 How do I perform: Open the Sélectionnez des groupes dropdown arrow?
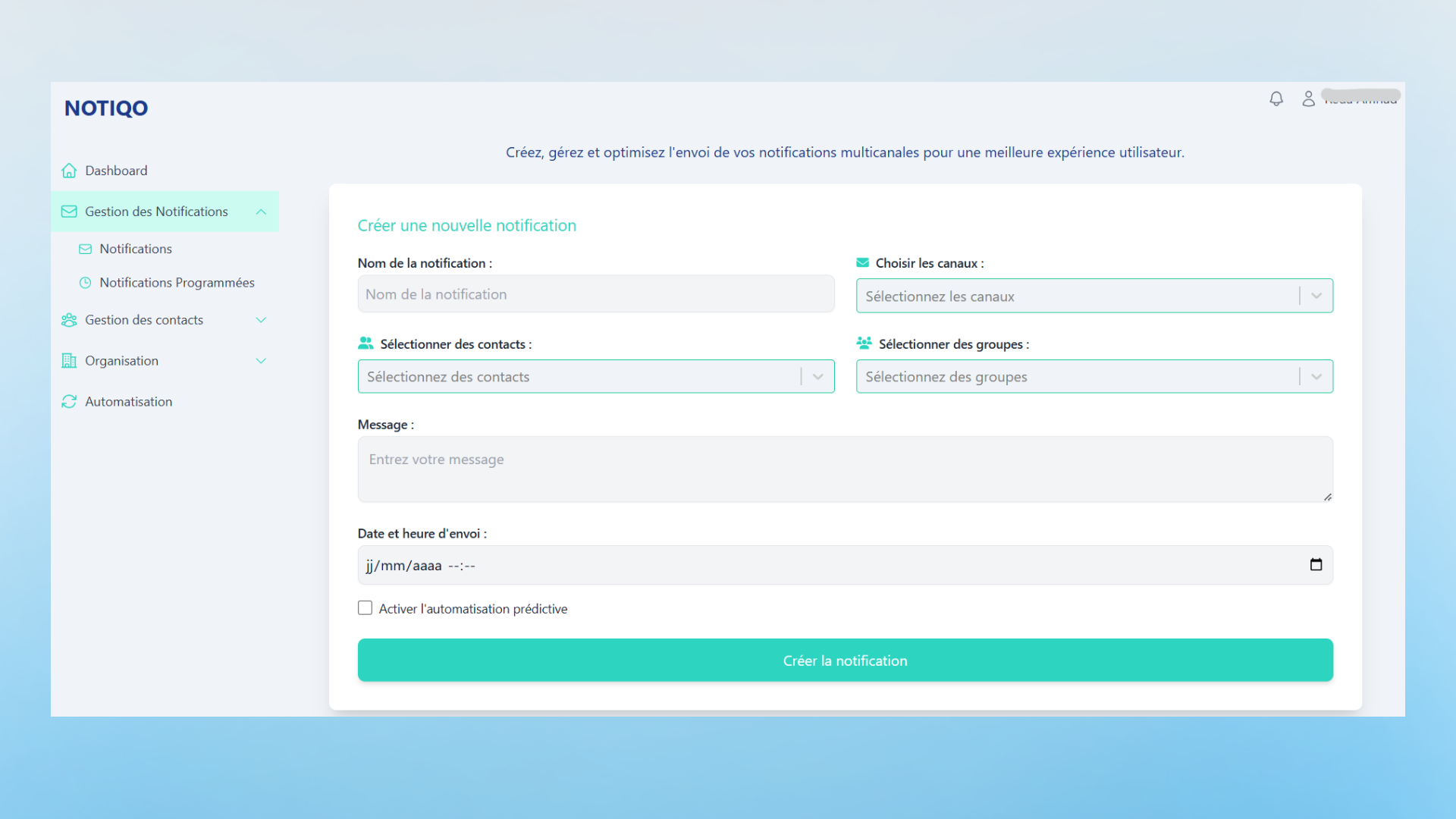click(x=1316, y=377)
